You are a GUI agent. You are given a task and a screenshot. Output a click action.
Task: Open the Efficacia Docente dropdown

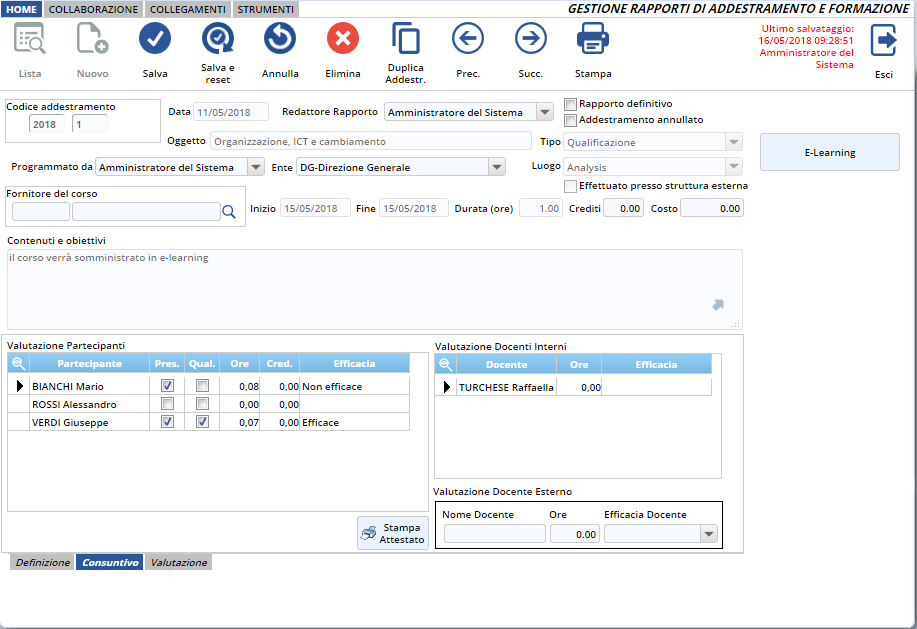[709, 535]
